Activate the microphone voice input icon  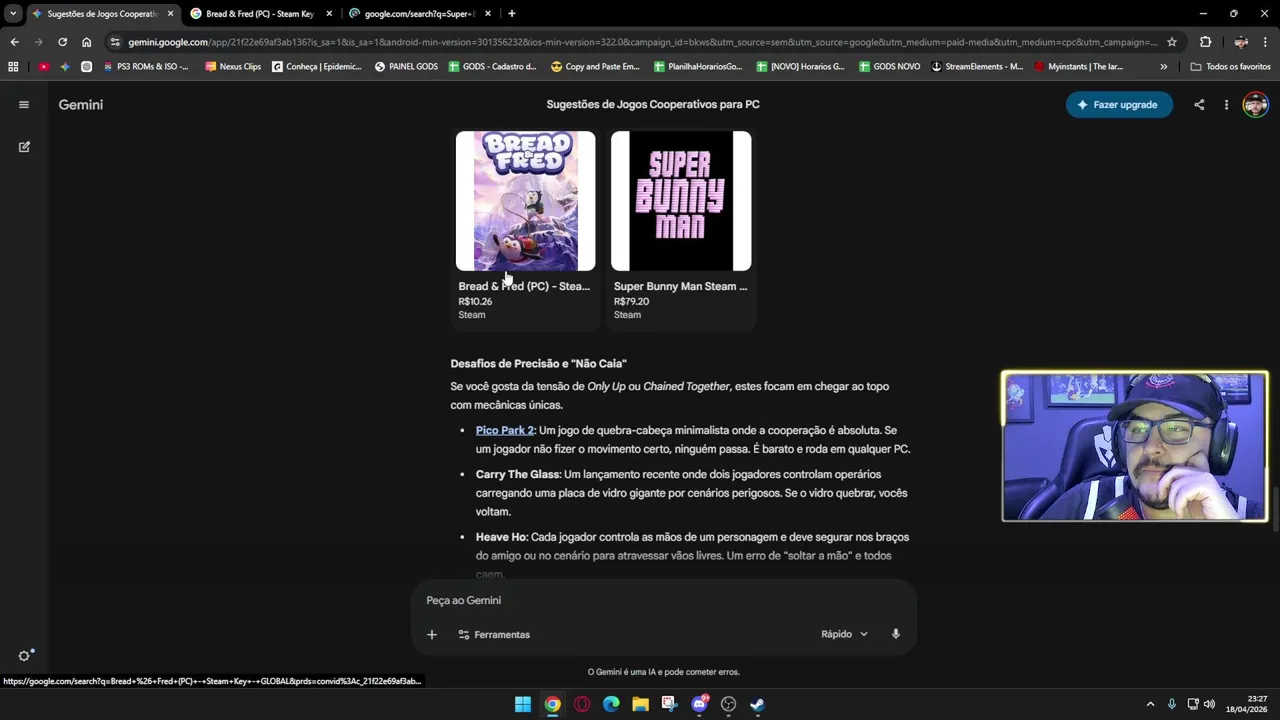pyautogui.click(x=895, y=634)
